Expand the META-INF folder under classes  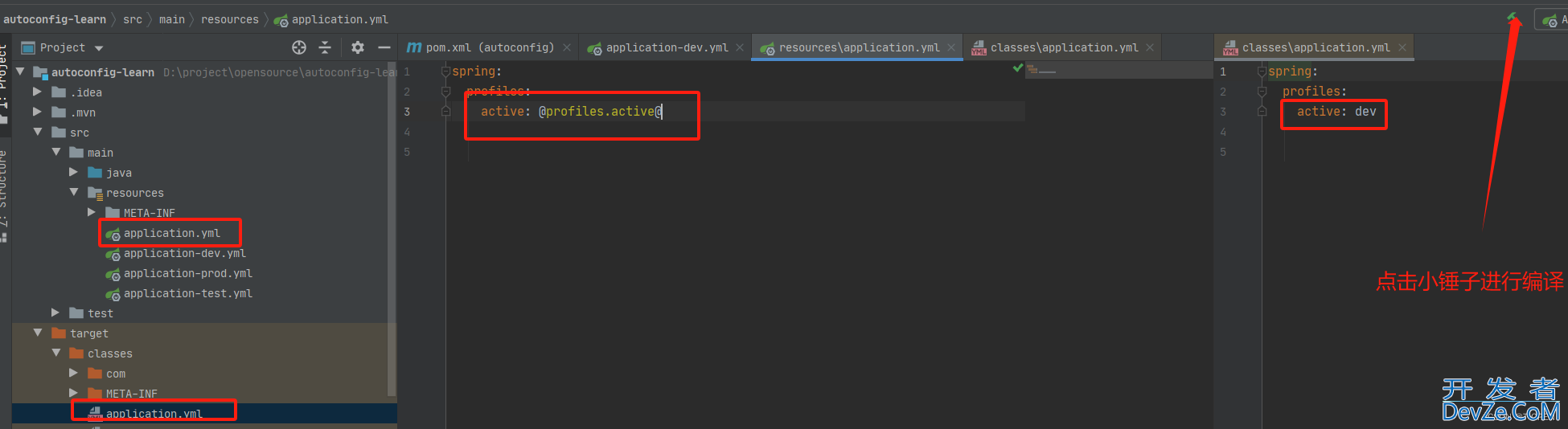tap(74, 393)
